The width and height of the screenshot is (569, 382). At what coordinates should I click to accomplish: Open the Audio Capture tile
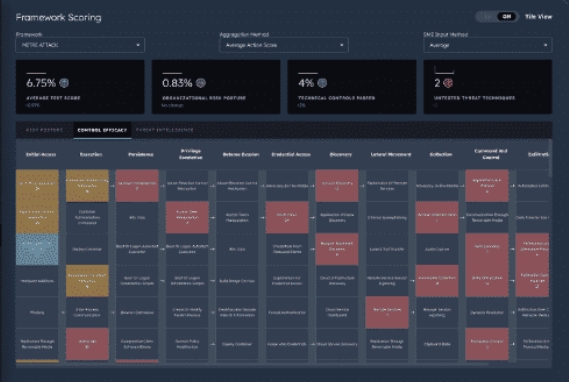click(437, 249)
